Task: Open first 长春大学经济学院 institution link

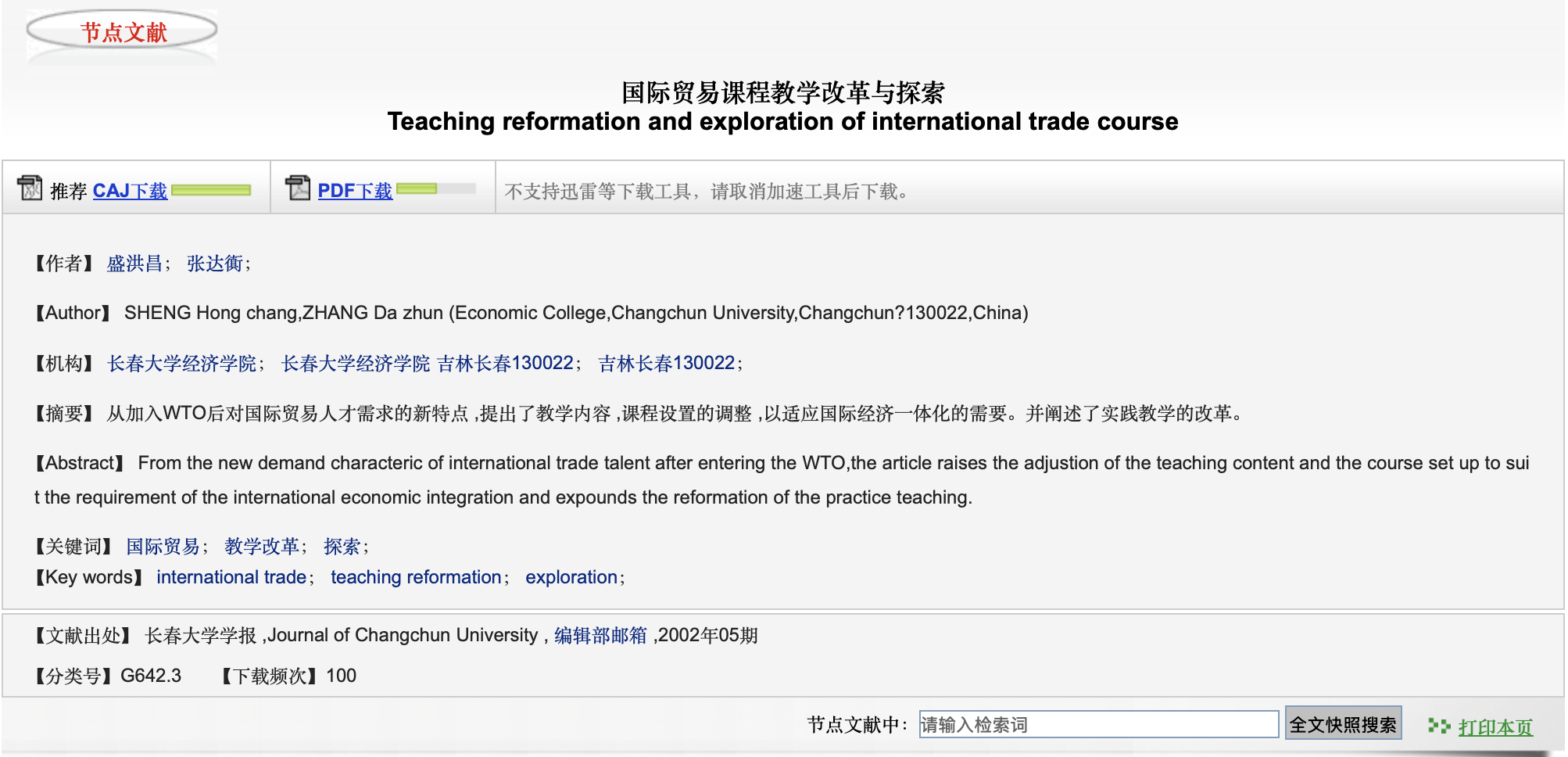Action: [x=182, y=364]
